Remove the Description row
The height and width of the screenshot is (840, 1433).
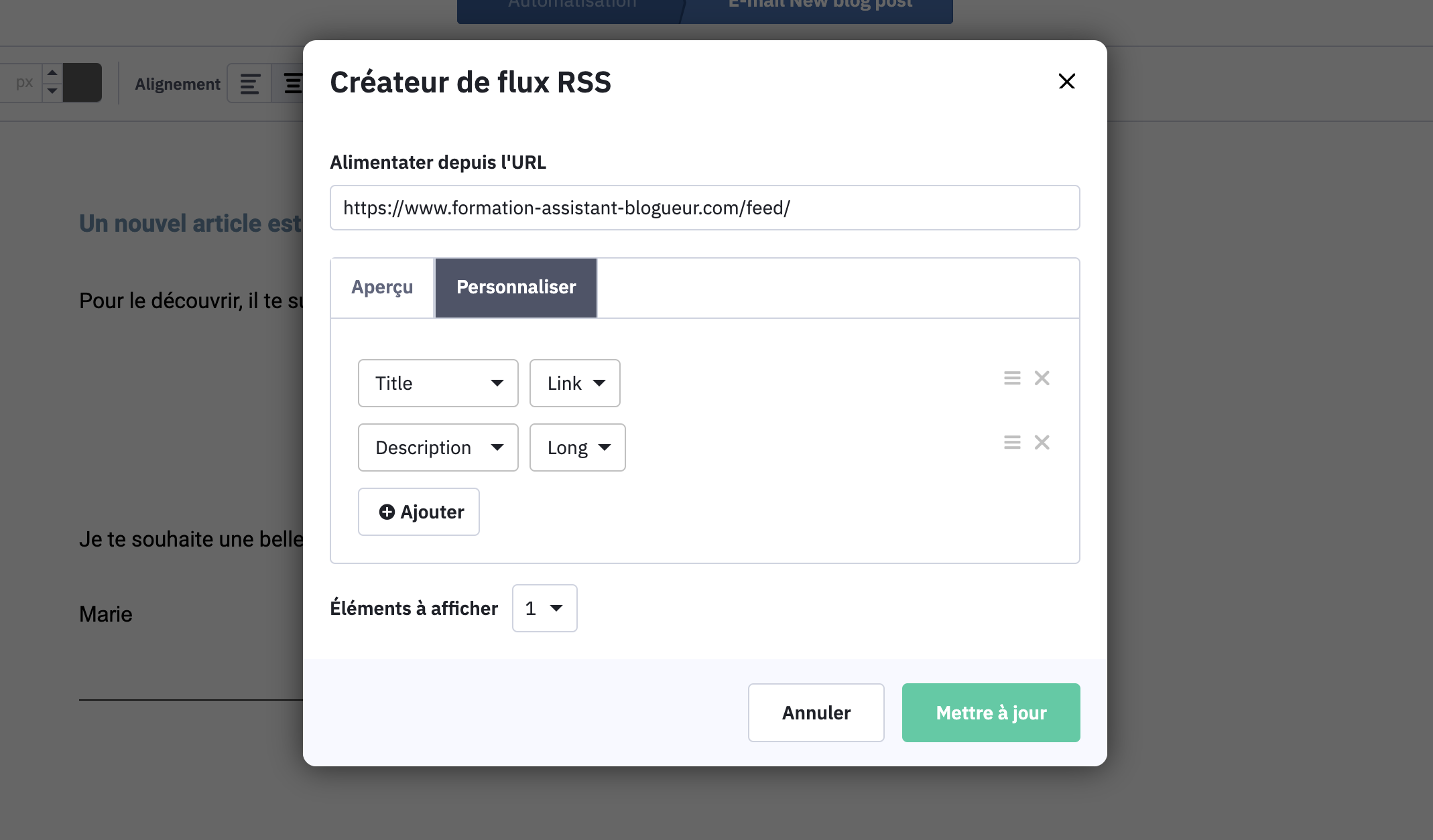(x=1042, y=442)
